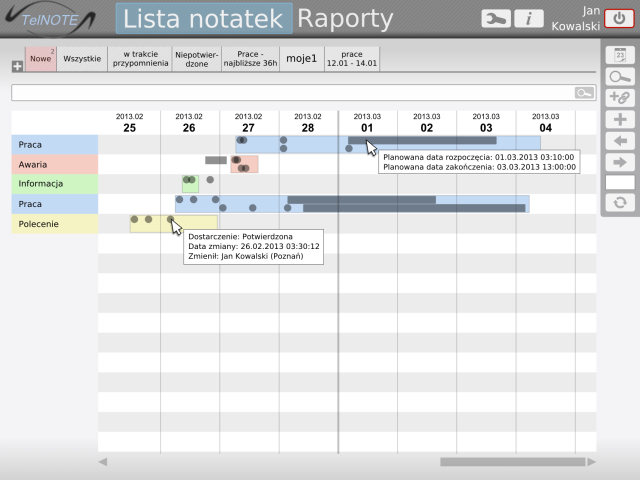The width and height of the screenshot is (640, 480).
Task: Open the calendar date picker icon
Action: pos(620,55)
